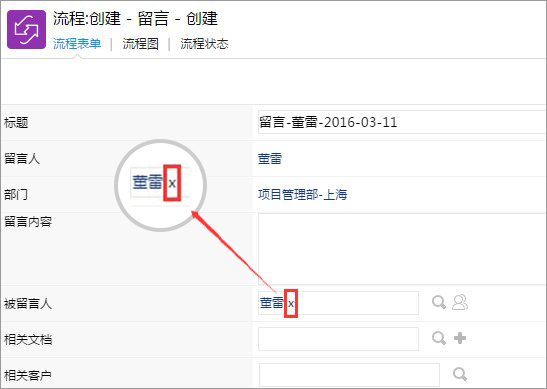Switch to the 流程表单 tab

click(x=77, y=44)
